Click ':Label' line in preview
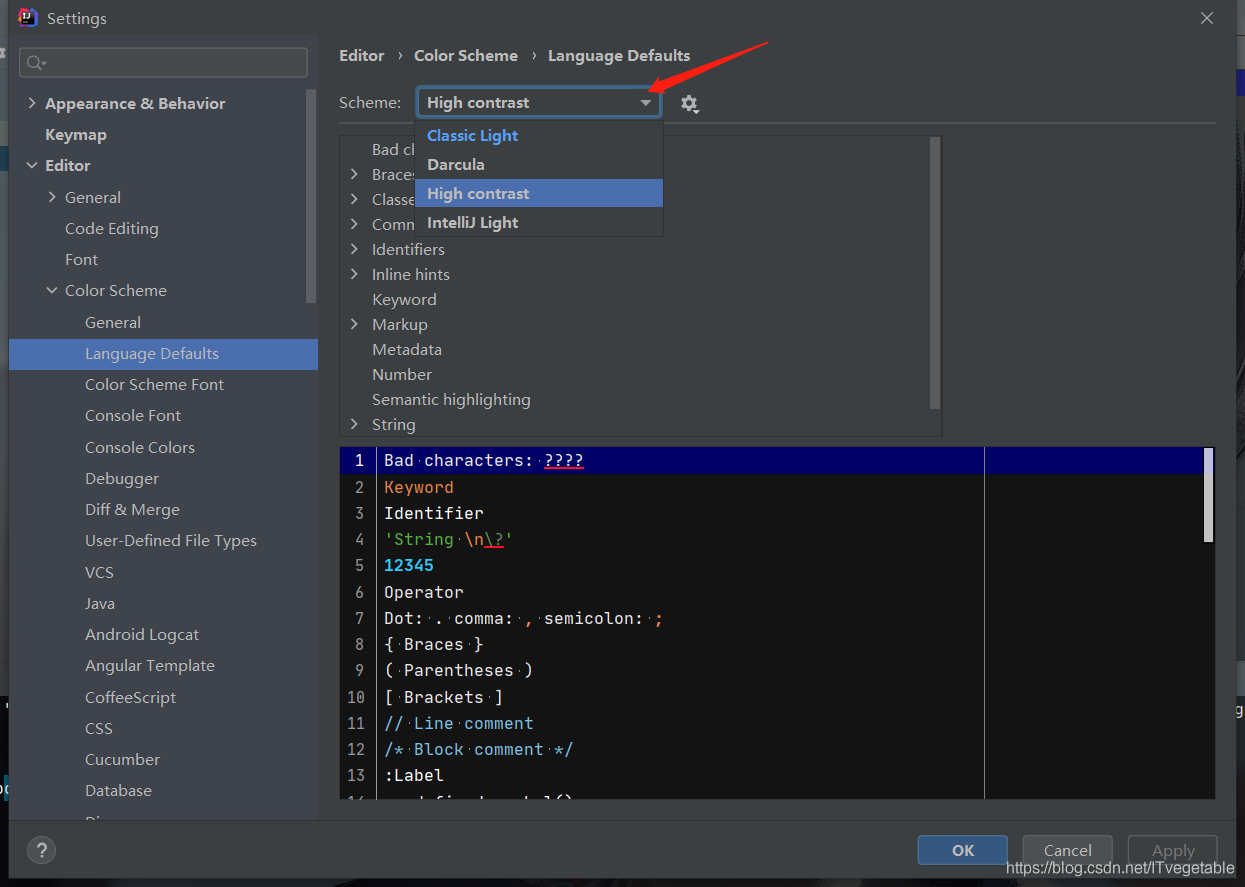The image size is (1245, 887). 414,775
